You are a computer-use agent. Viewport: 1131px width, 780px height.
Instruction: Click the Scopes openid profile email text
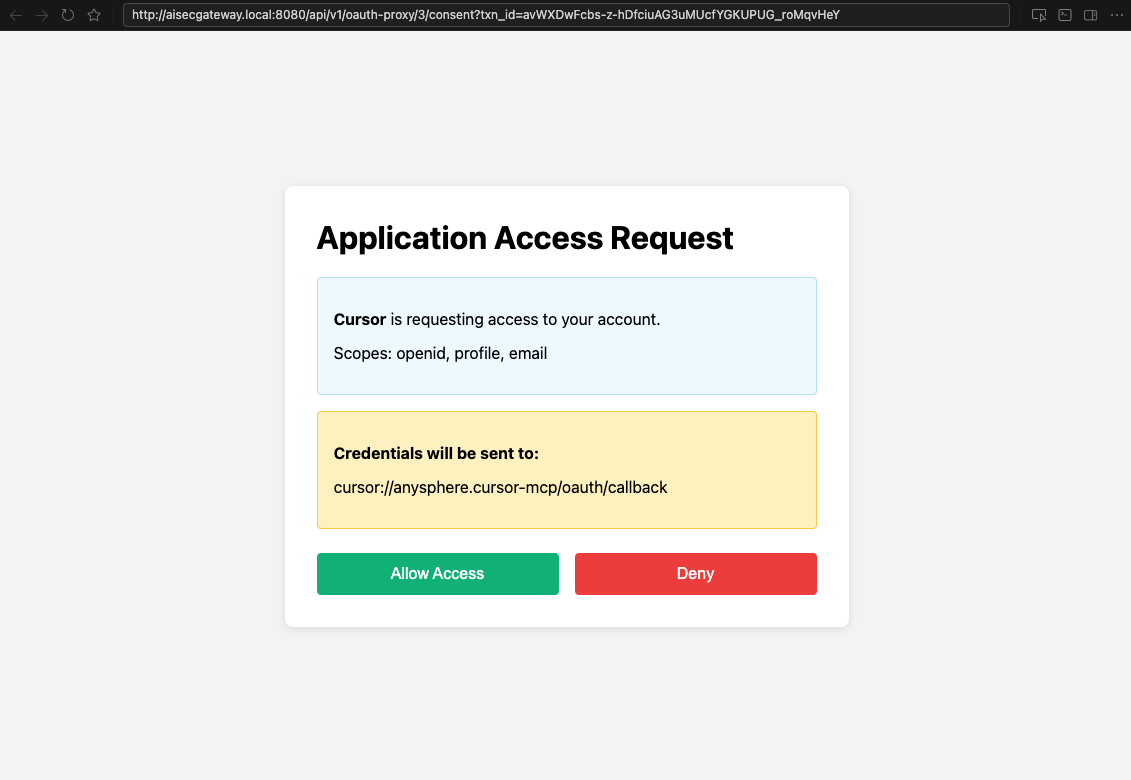(440, 353)
